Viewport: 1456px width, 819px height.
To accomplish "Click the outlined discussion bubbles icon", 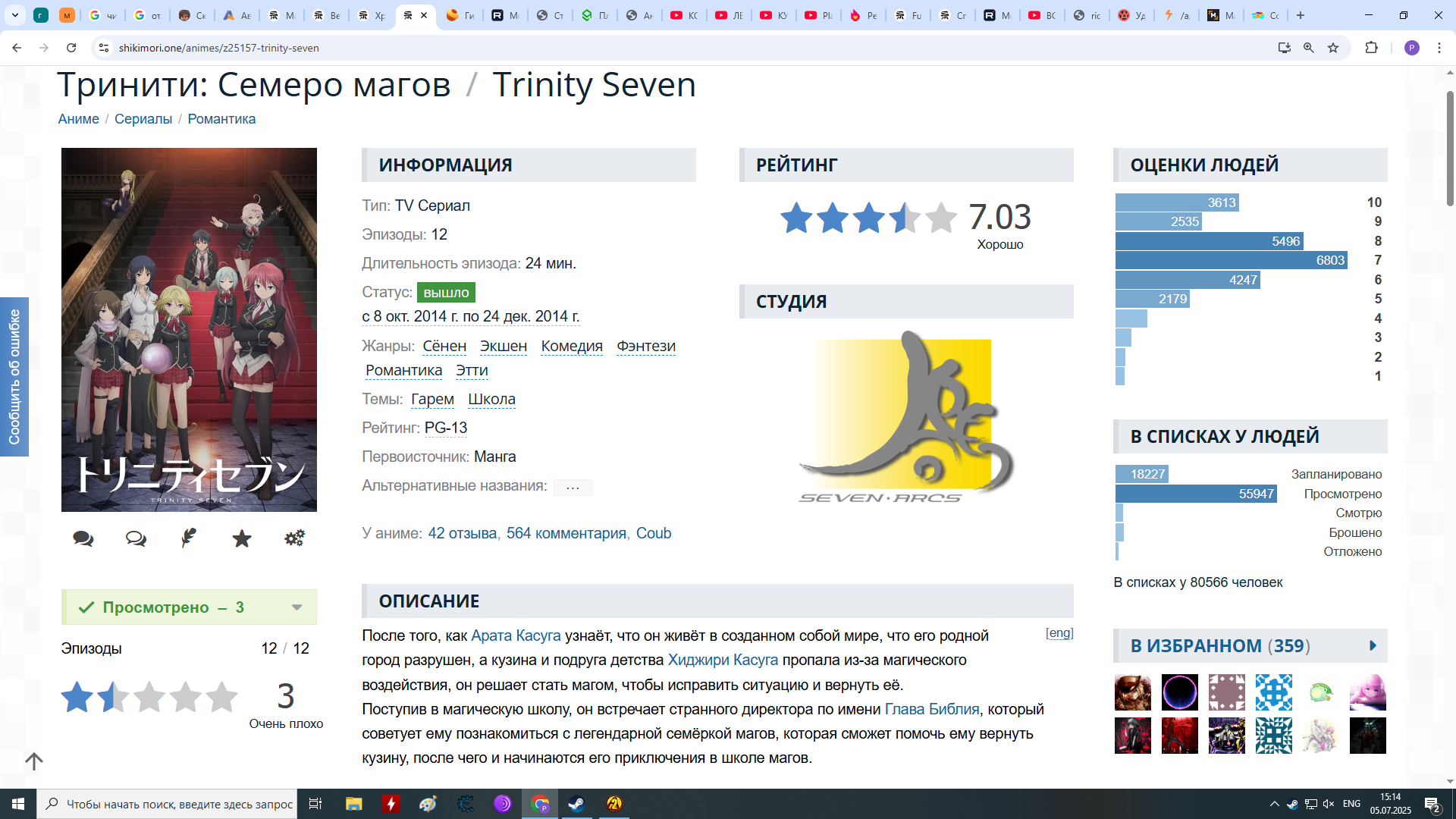I will click(x=136, y=538).
